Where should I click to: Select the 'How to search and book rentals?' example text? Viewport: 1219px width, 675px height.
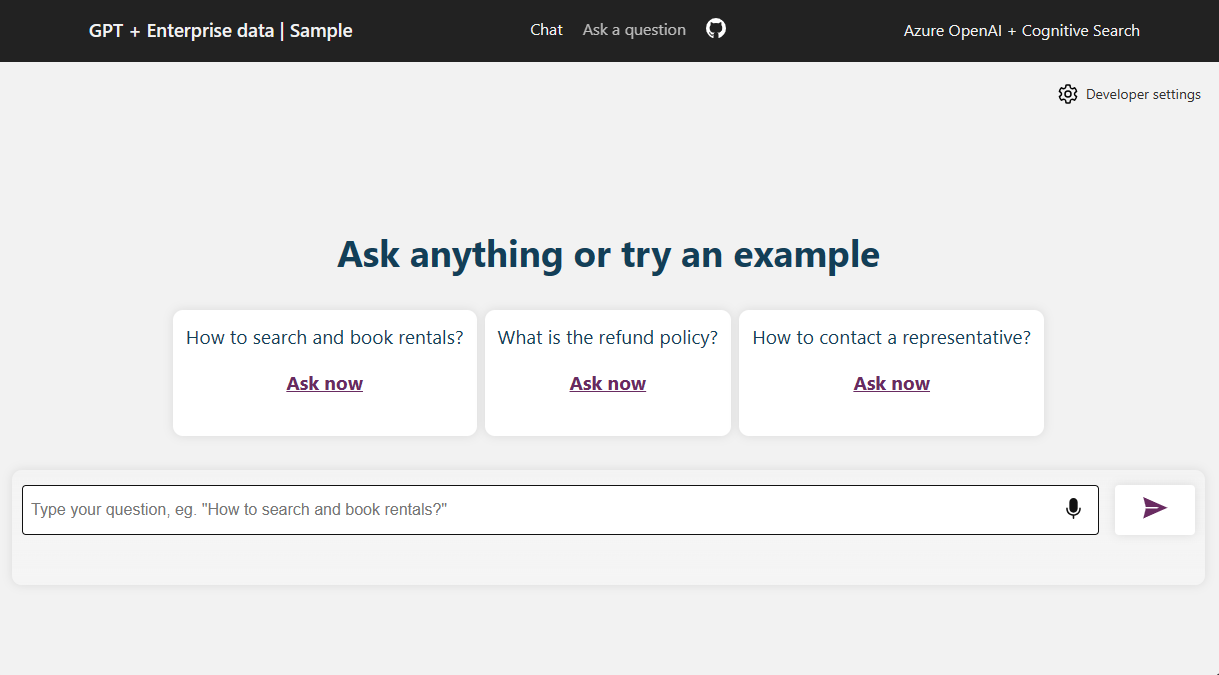tap(325, 338)
